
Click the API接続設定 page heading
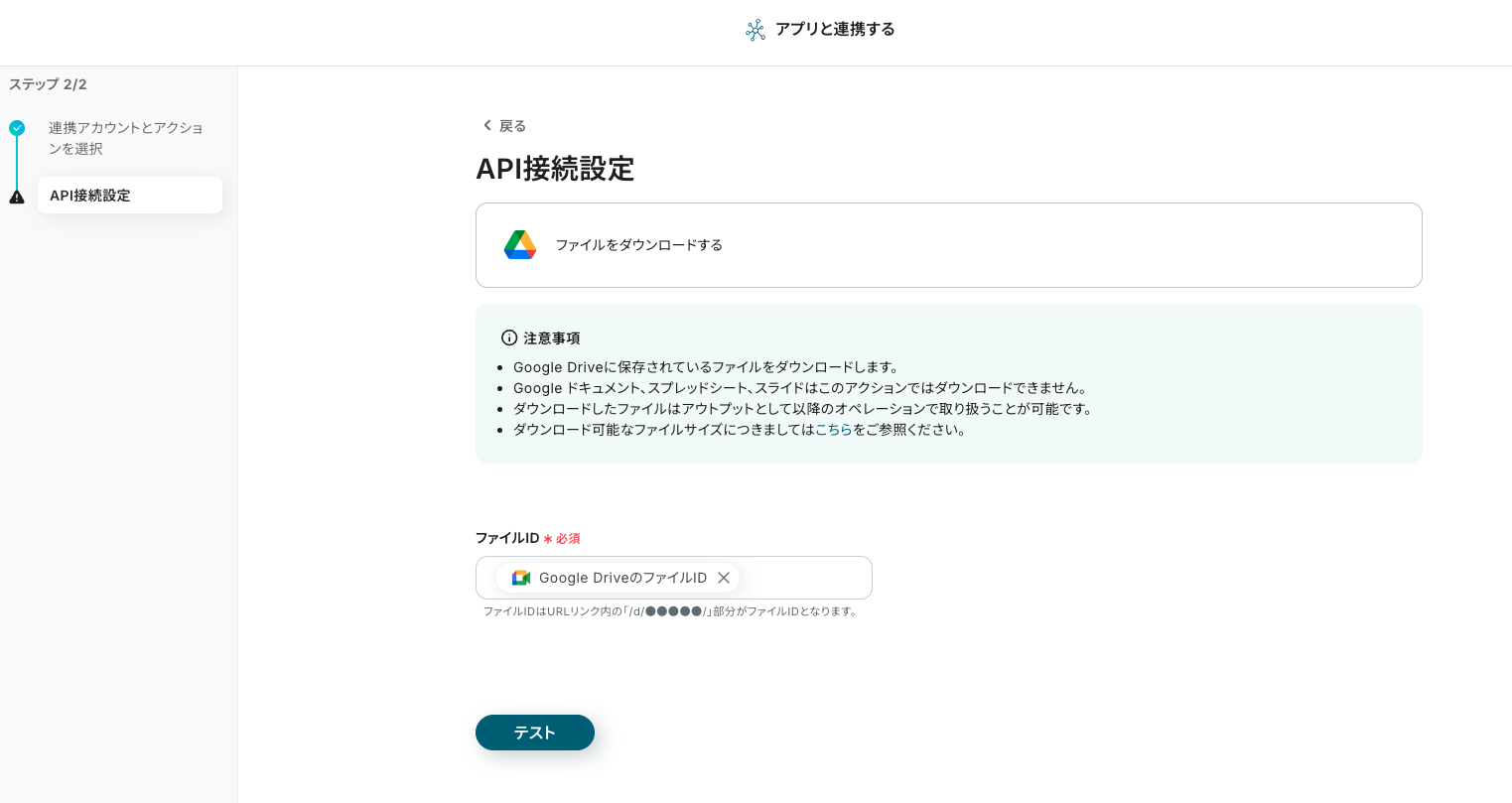tap(555, 169)
